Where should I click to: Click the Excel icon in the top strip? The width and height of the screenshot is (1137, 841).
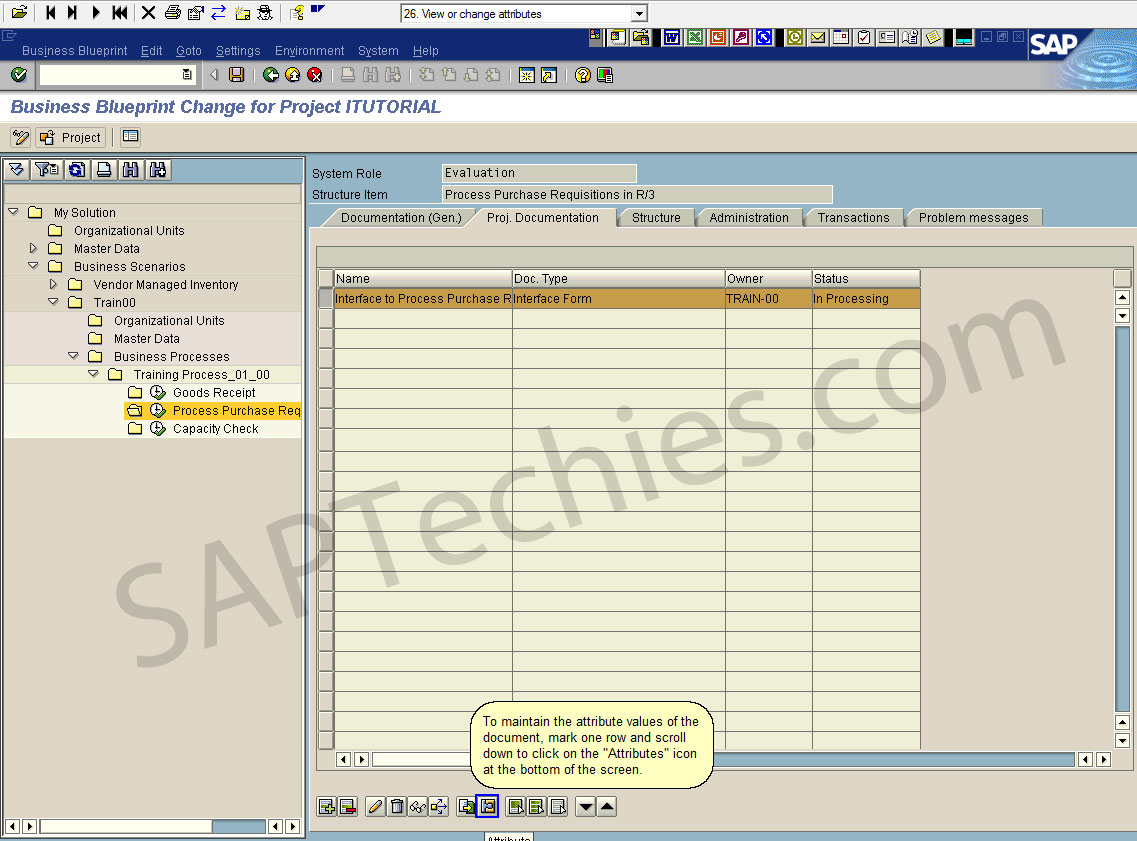(695, 37)
